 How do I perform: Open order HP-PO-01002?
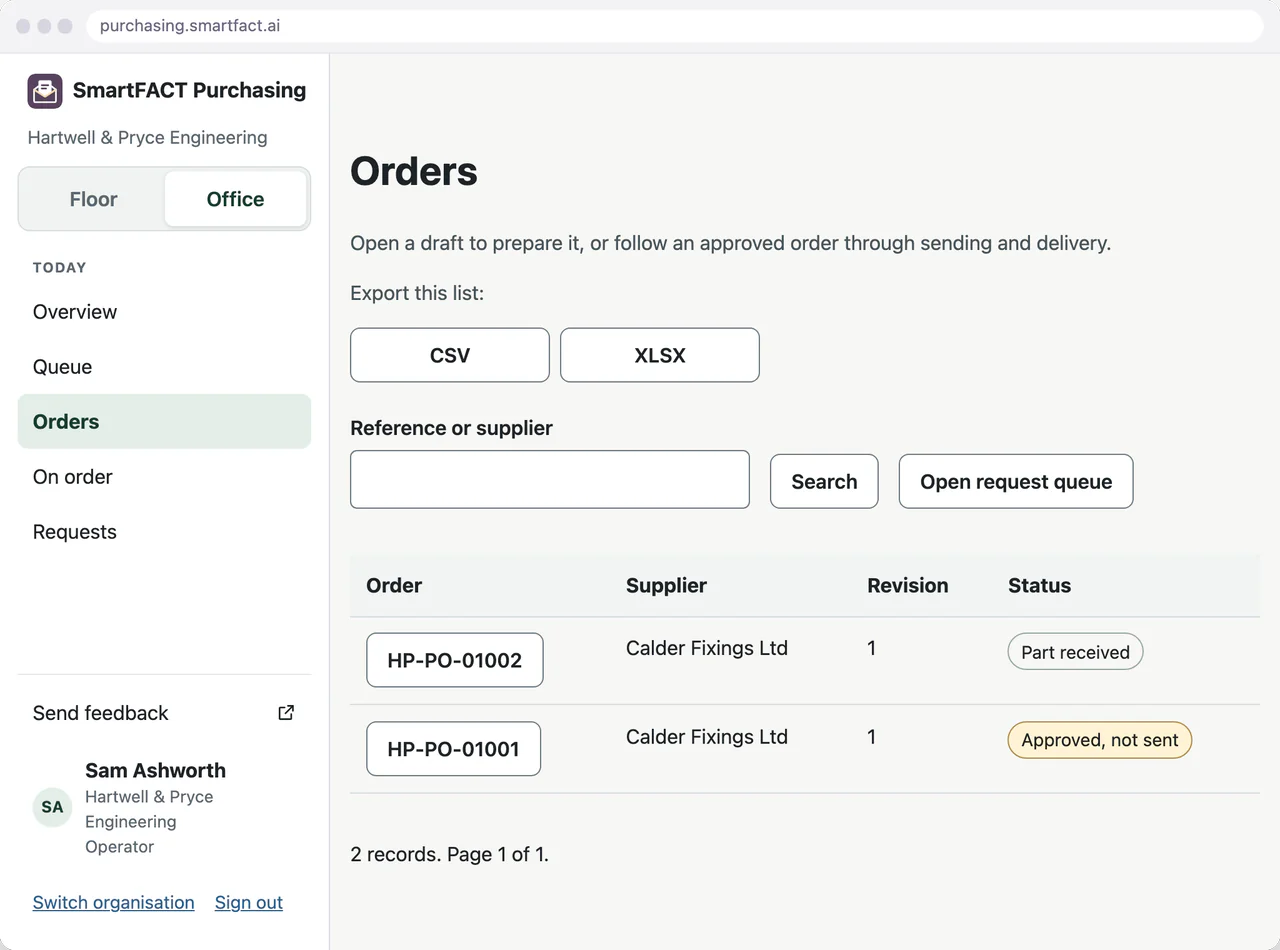(x=455, y=660)
